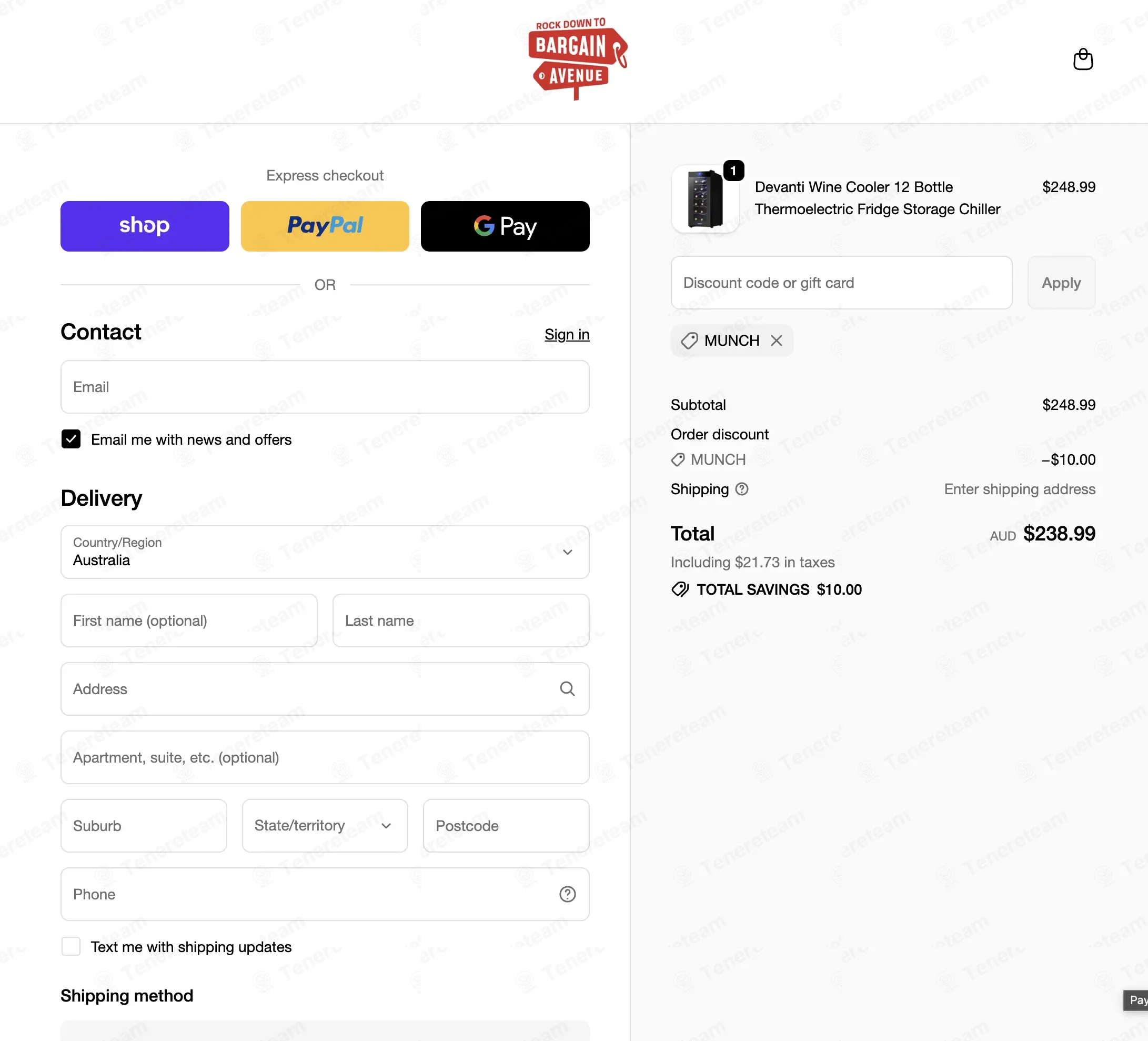Pay with Shop Pay express button
Viewport: 1148px width, 1041px height.
[145, 226]
